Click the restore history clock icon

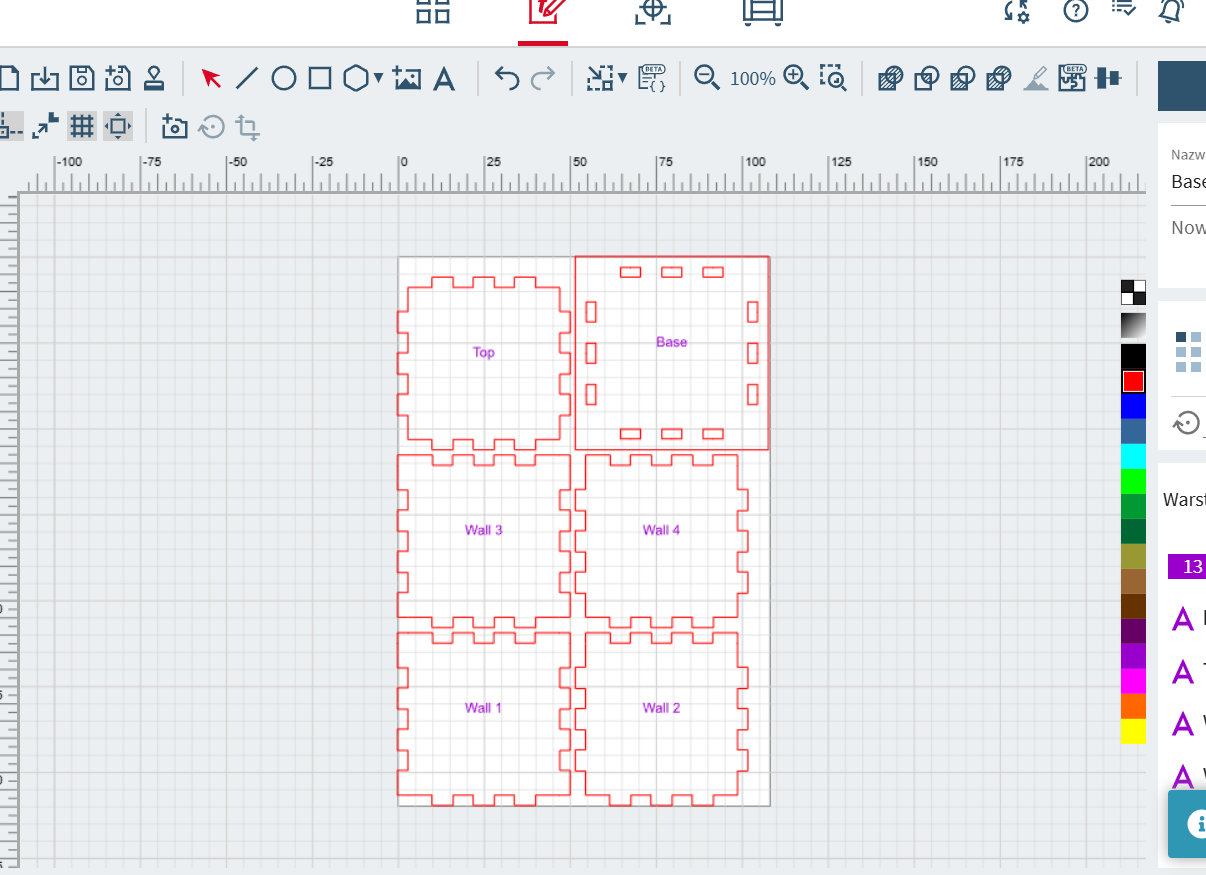[211, 126]
